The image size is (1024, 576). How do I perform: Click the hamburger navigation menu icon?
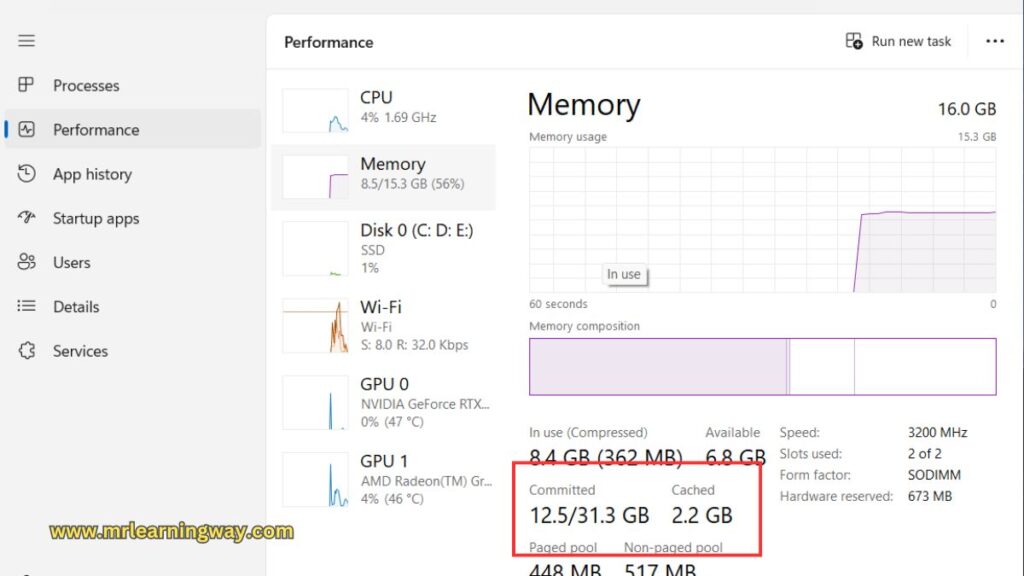pyautogui.click(x=27, y=41)
